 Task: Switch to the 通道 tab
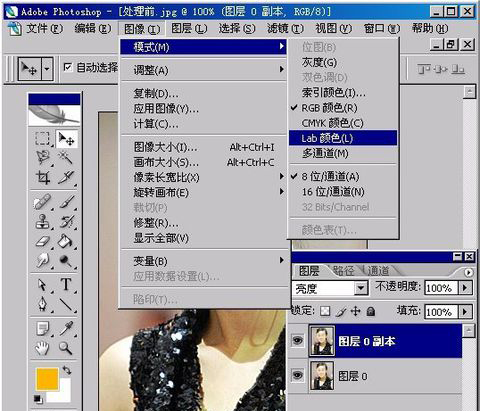[x=378, y=271]
